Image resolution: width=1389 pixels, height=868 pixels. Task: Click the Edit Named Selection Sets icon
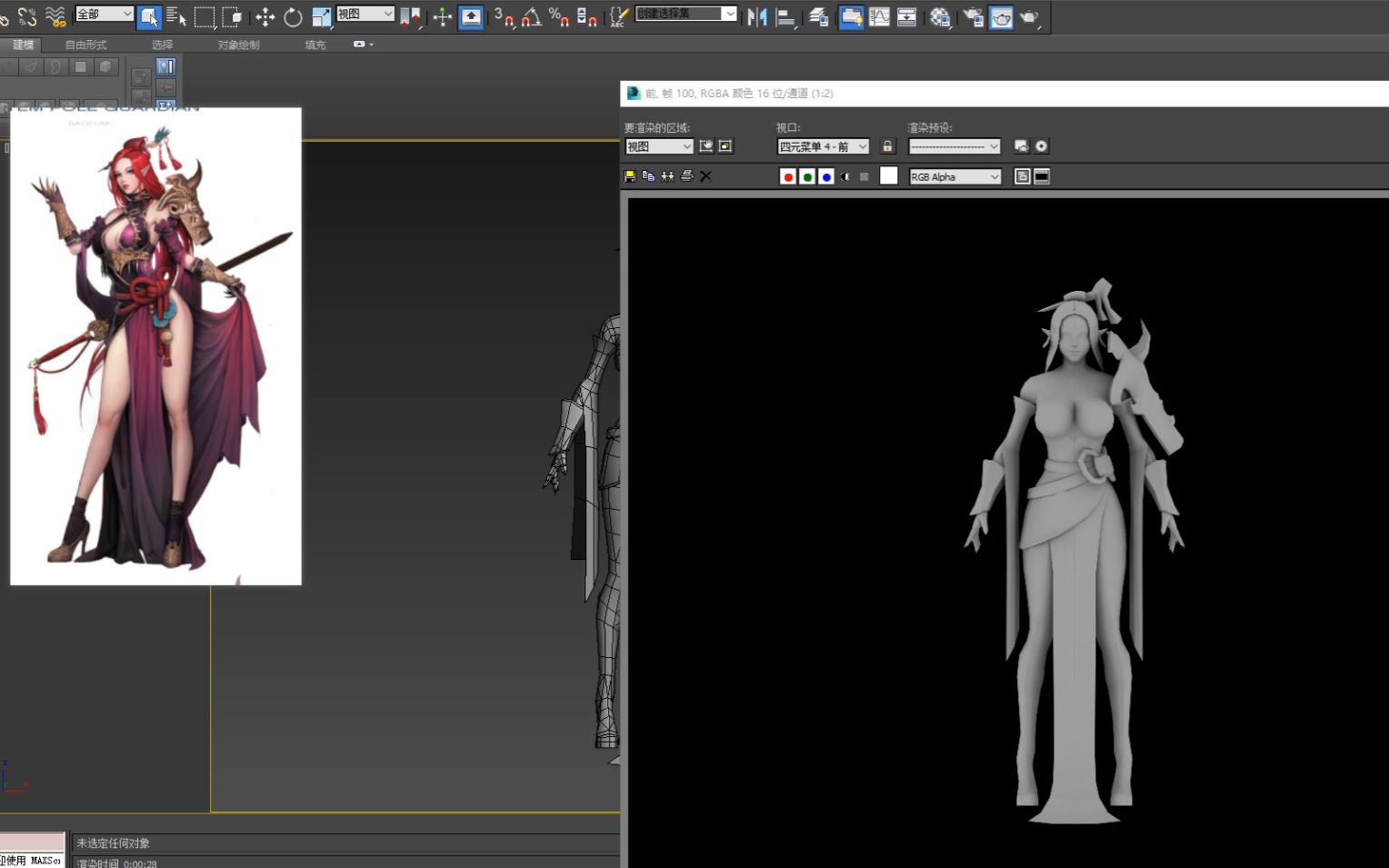(619, 16)
